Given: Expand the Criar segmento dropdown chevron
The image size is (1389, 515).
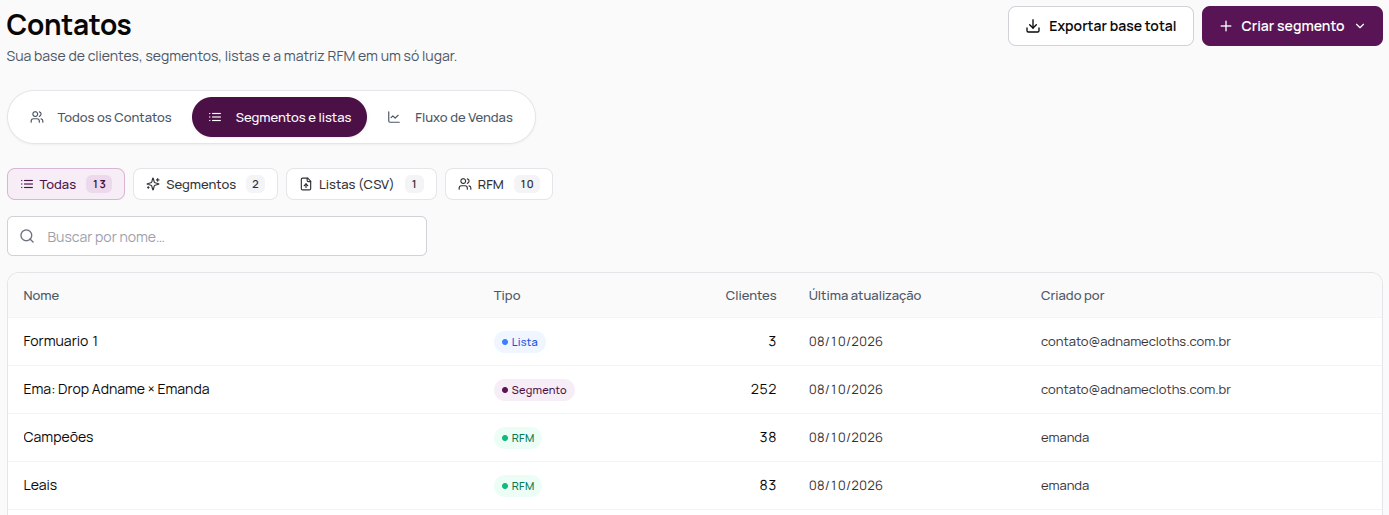Looking at the screenshot, I should (1360, 26).
